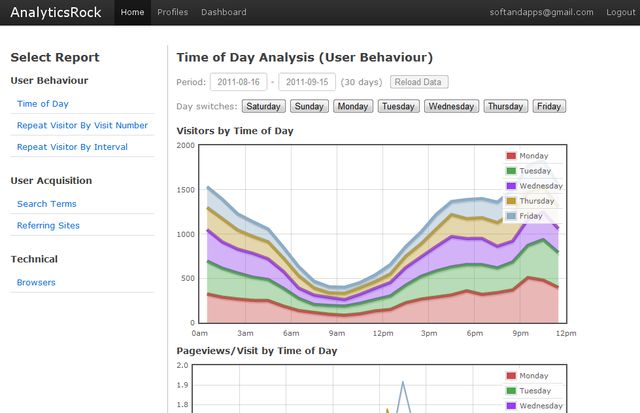Screen dimensions: 640x413
Task: Click the 'Visitors by Time of Day' heading
Action: [x=235, y=131]
